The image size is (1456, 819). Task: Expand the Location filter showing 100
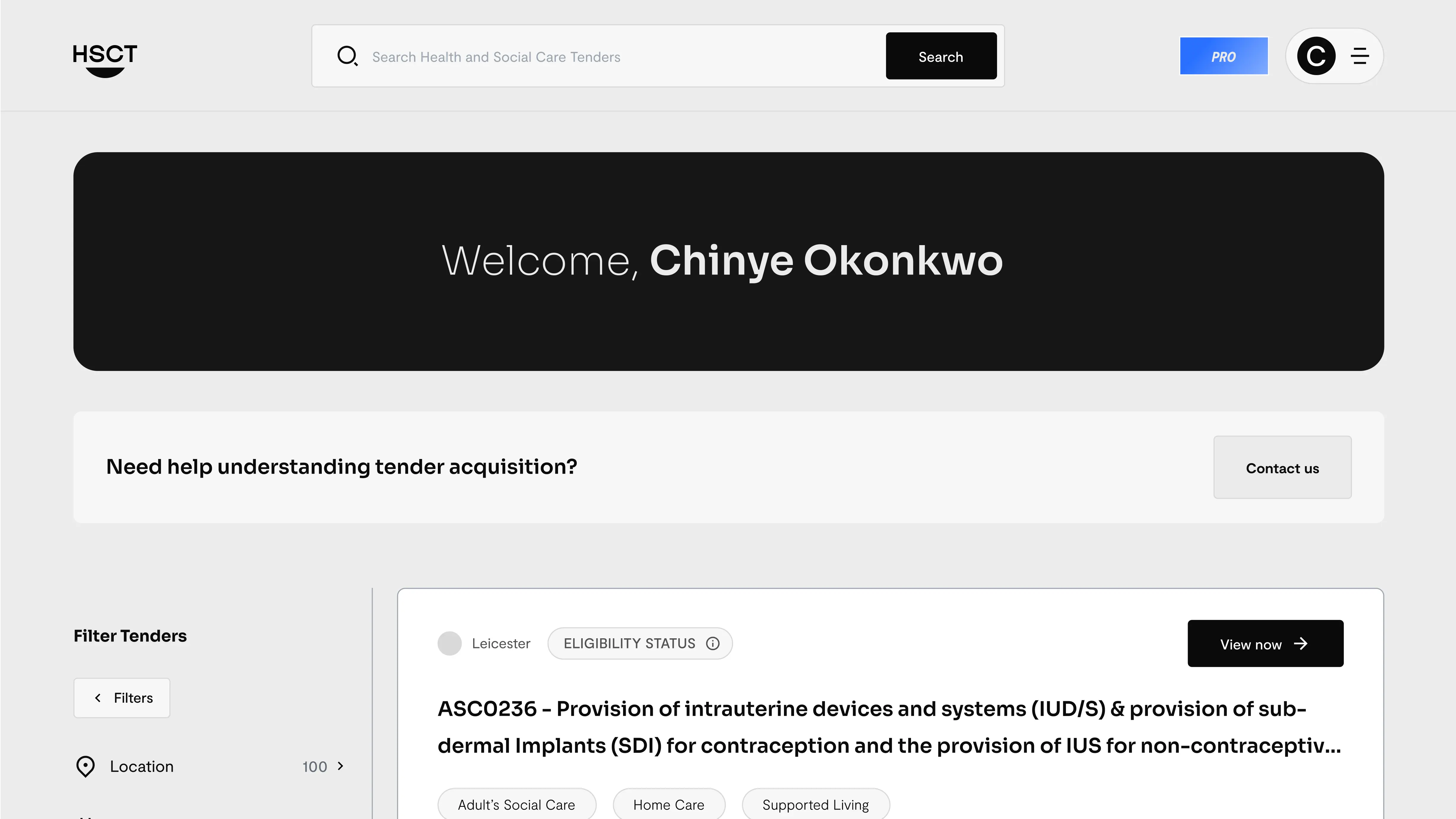pyautogui.click(x=210, y=766)
